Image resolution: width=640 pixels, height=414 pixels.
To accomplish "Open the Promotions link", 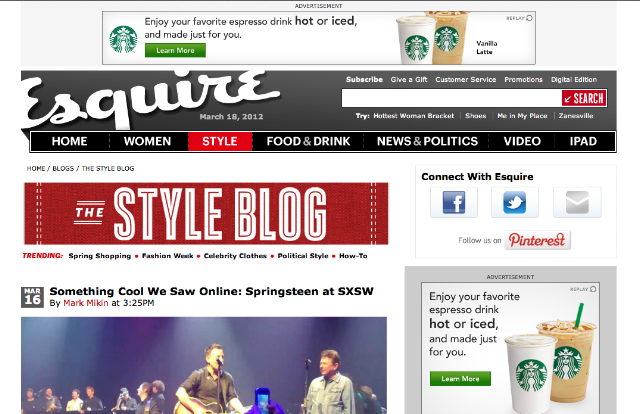I will click(x=523, y=80).
